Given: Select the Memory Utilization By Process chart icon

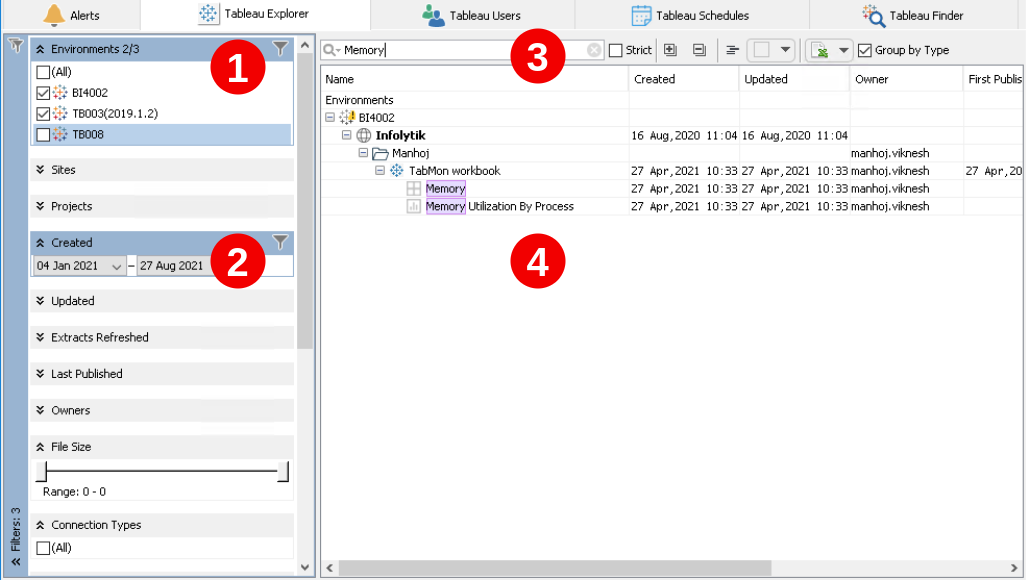Looking at the screenshot, I should point(413,206).
